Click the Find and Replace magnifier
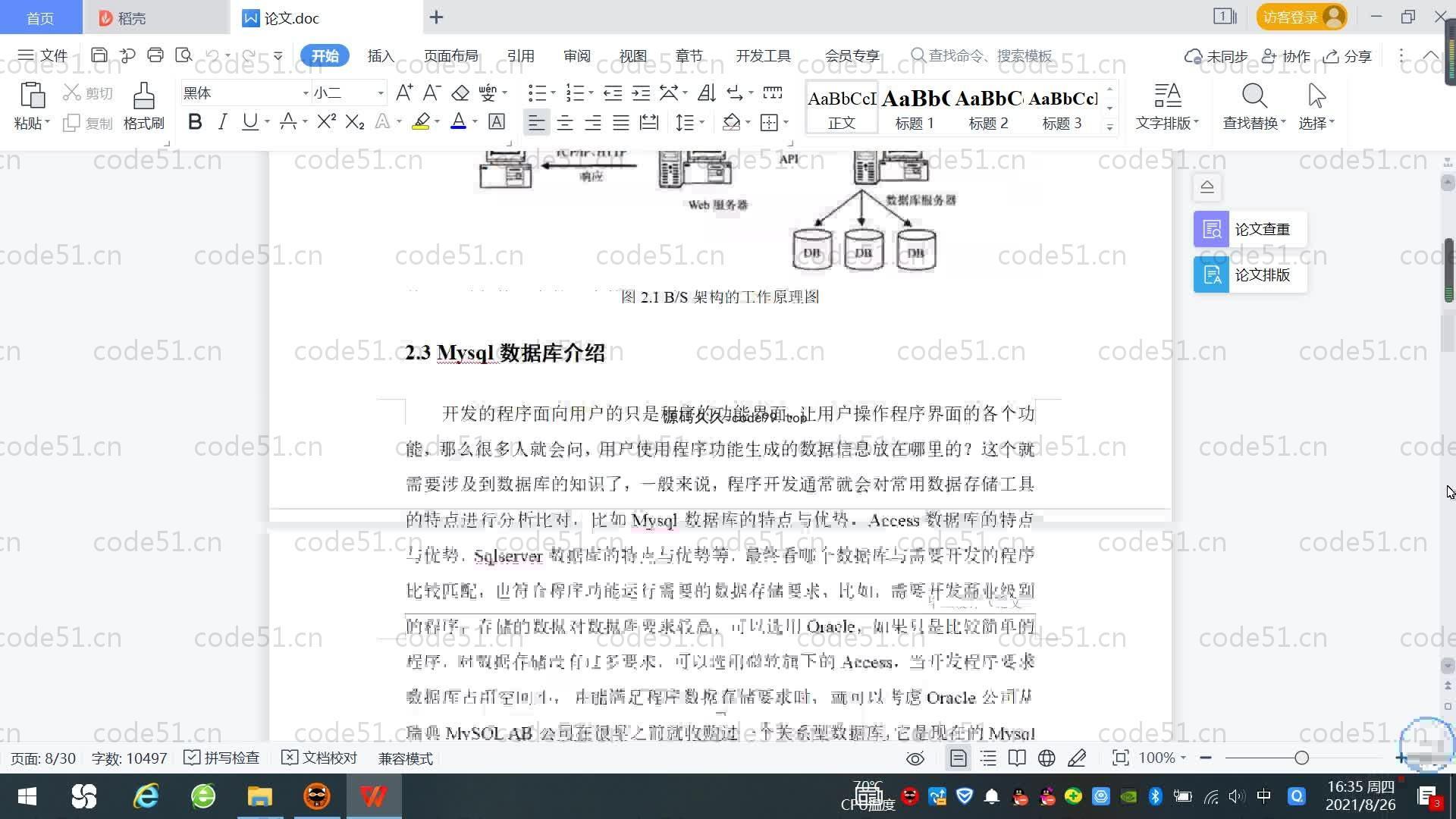 tap(1254, 96)
